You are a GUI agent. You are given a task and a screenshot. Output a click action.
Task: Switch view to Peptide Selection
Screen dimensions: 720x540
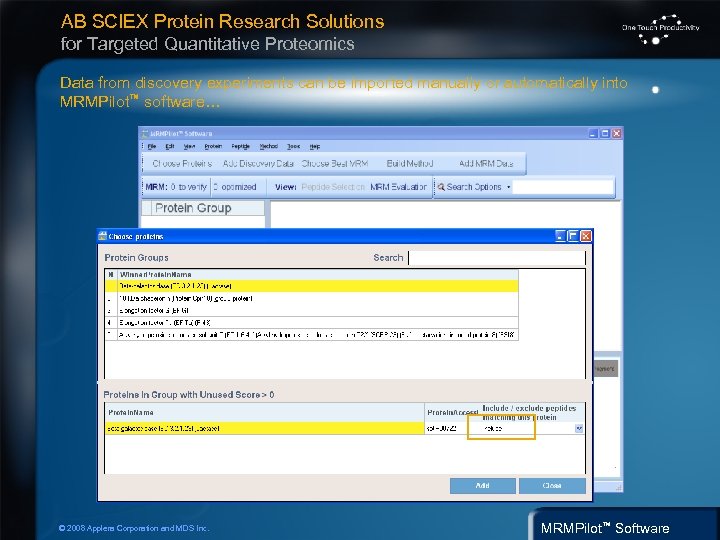point(333,187)
